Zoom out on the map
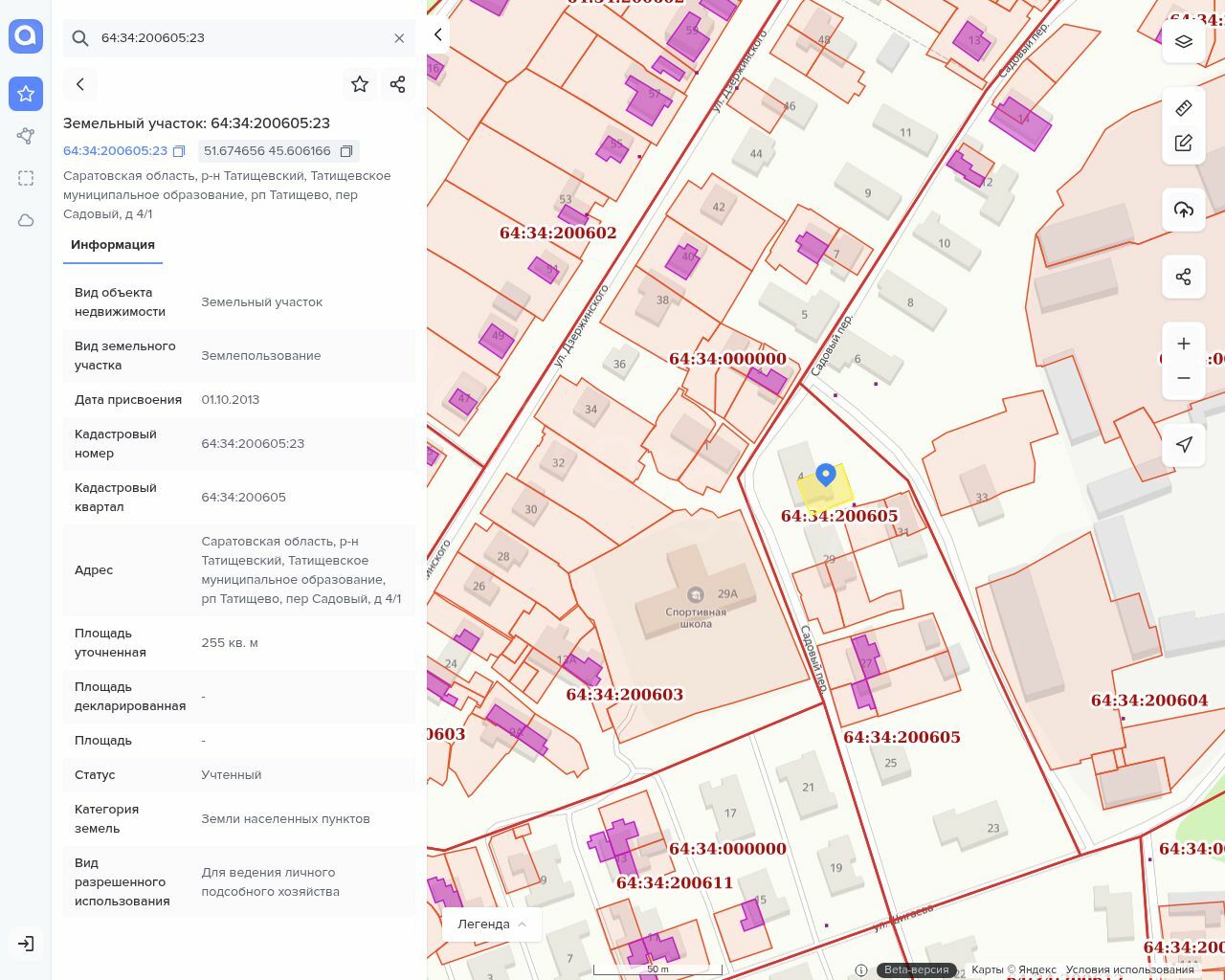This screenshot has width=1225, height=980. point(1184,378)
